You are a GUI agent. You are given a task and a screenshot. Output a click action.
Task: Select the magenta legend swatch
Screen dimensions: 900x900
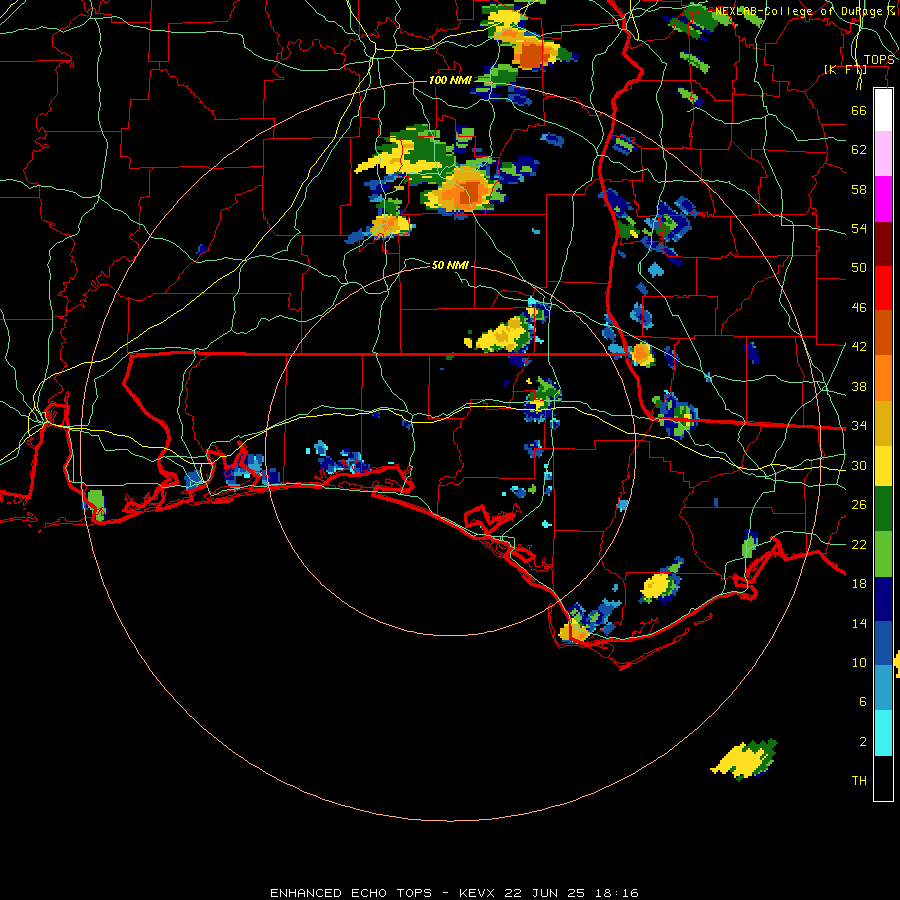pos(883,199)
